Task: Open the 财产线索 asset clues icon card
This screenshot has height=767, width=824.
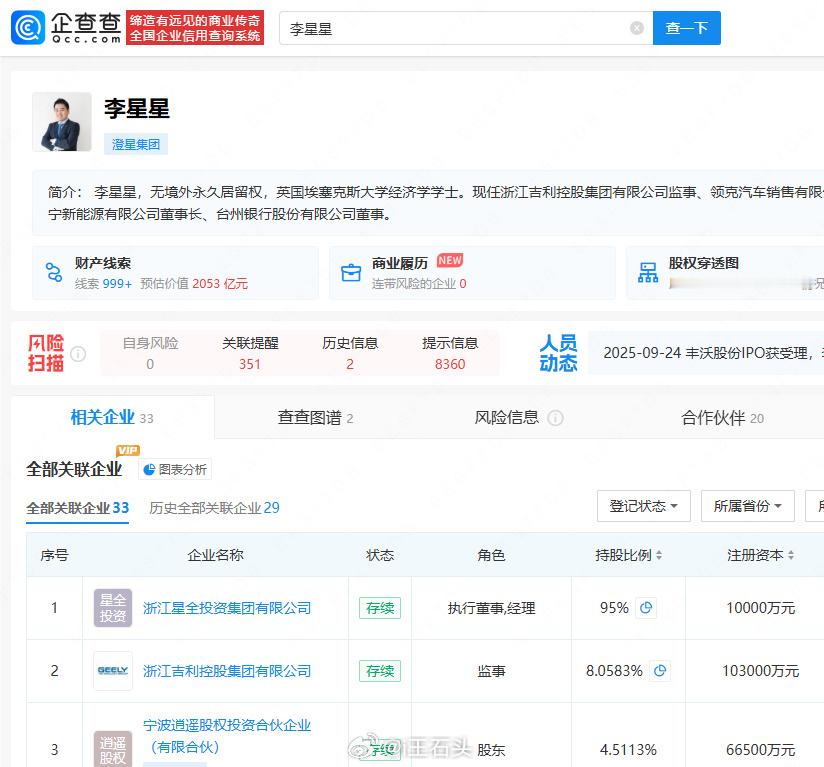Action: point(54,273)
